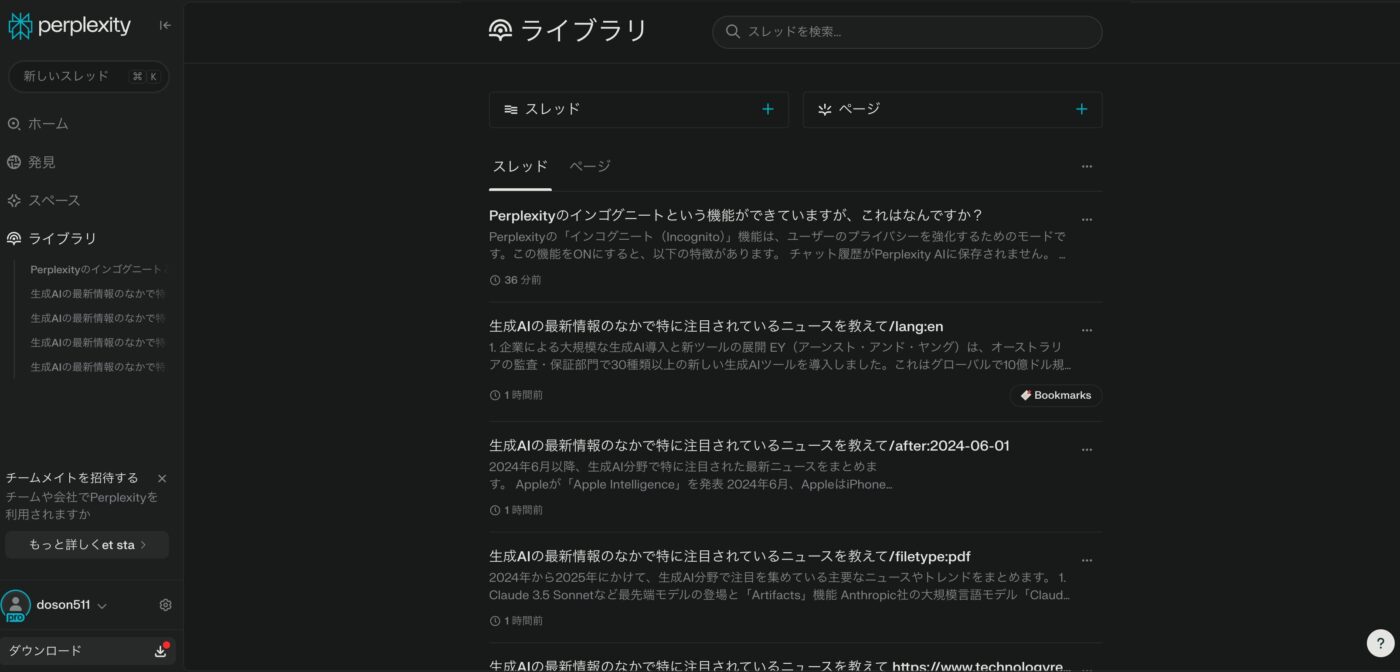Click the もっと詳しく button
This screenshot has width=1400, height=672.
87,545
